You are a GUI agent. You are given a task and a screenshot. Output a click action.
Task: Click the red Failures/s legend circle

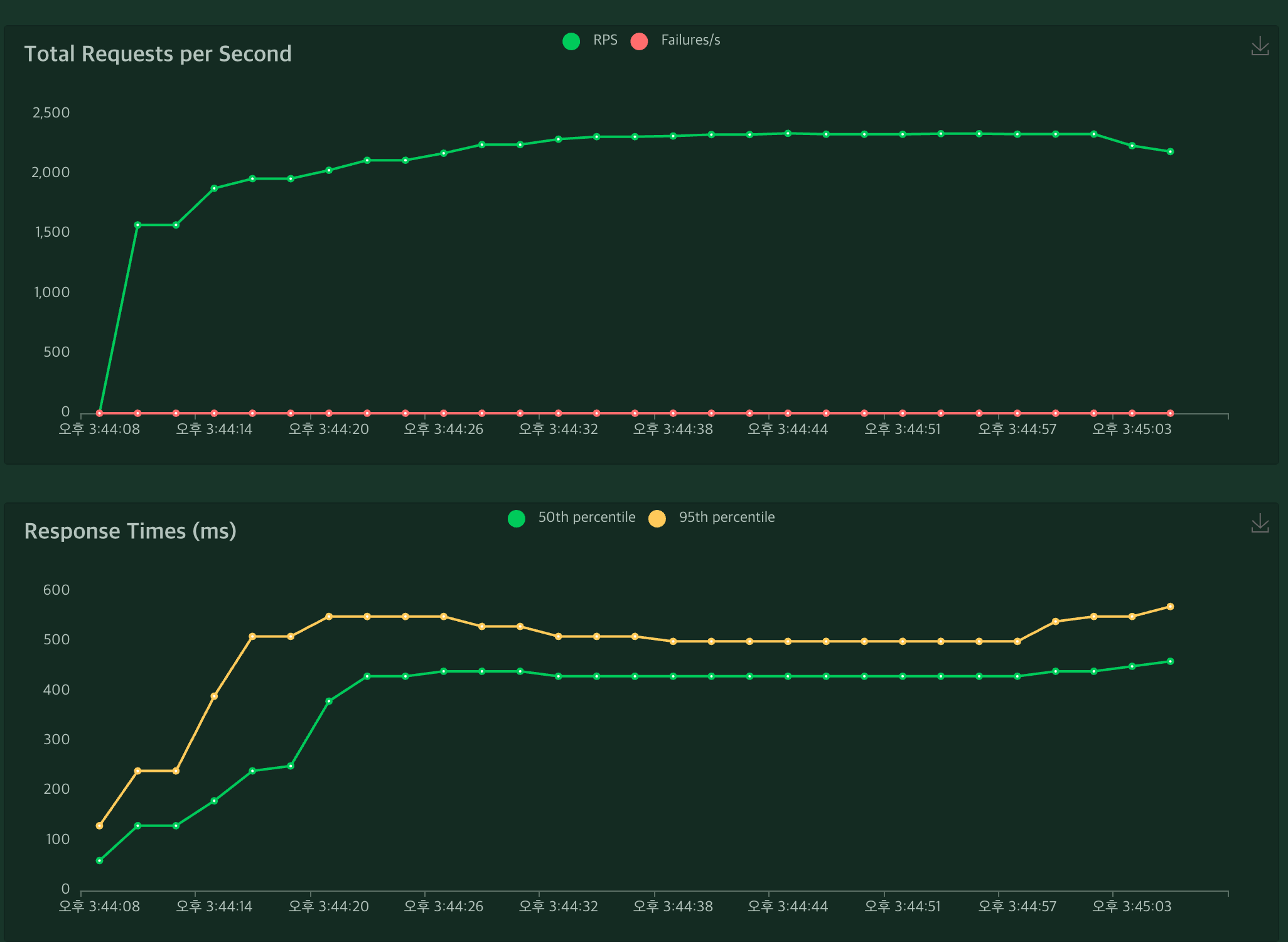point(639,41)
